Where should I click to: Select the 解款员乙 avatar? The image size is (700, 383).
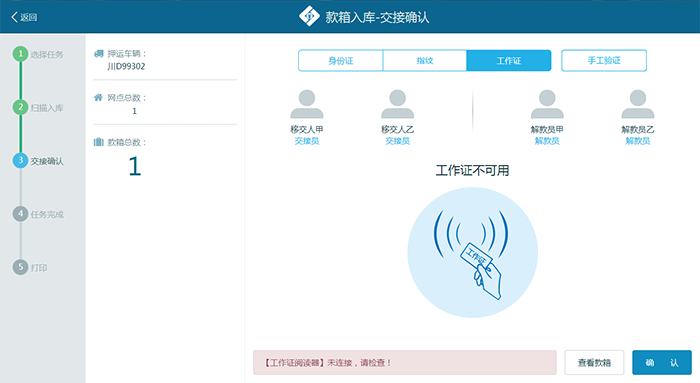click(638, 104)
